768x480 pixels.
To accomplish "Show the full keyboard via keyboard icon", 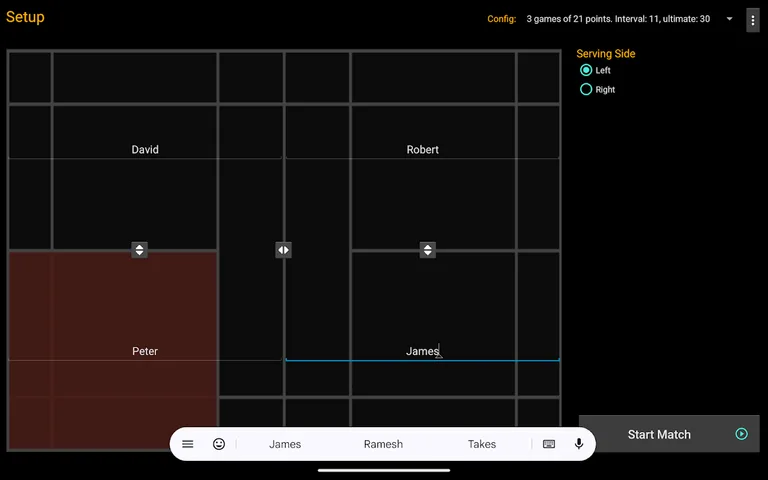I will pyautogui.click(x=549, y=444).
